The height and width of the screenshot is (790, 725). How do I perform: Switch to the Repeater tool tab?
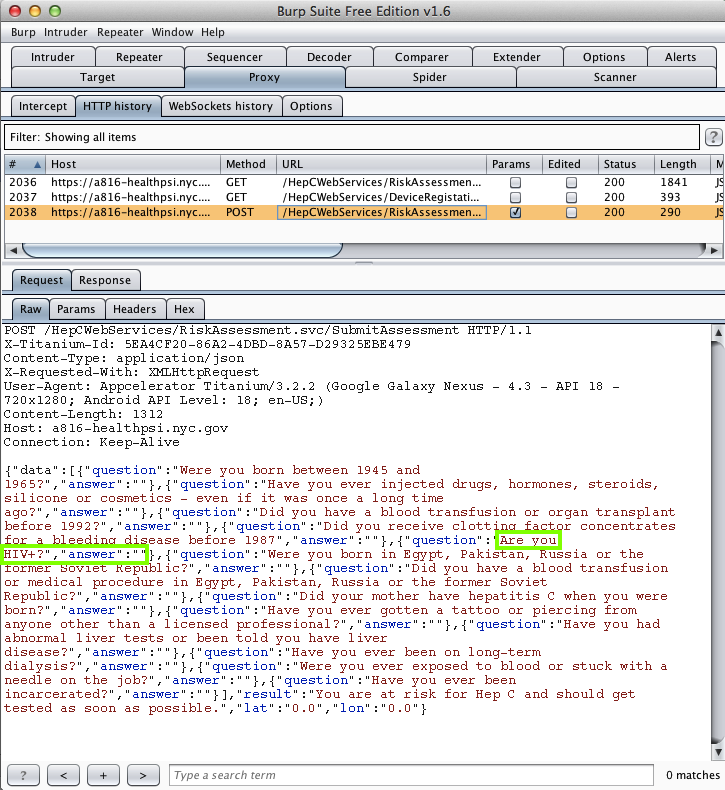pyautogui.click(x=139, y=57)
